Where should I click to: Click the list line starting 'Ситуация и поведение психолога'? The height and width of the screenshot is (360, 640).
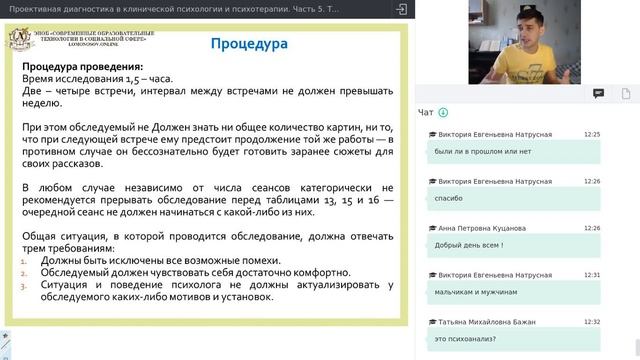217,285
